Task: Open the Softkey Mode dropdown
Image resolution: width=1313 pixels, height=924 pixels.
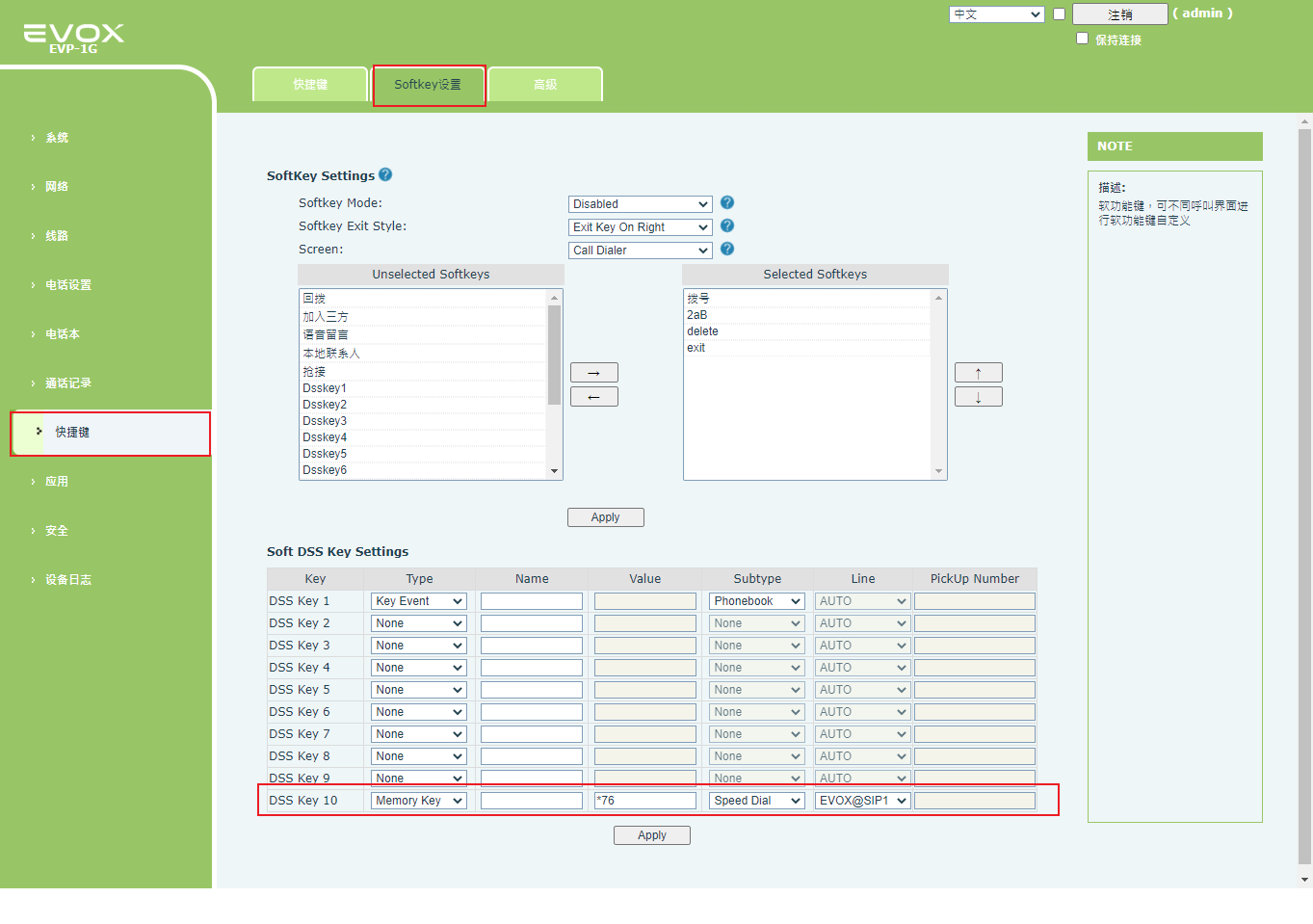Action: 641,204
